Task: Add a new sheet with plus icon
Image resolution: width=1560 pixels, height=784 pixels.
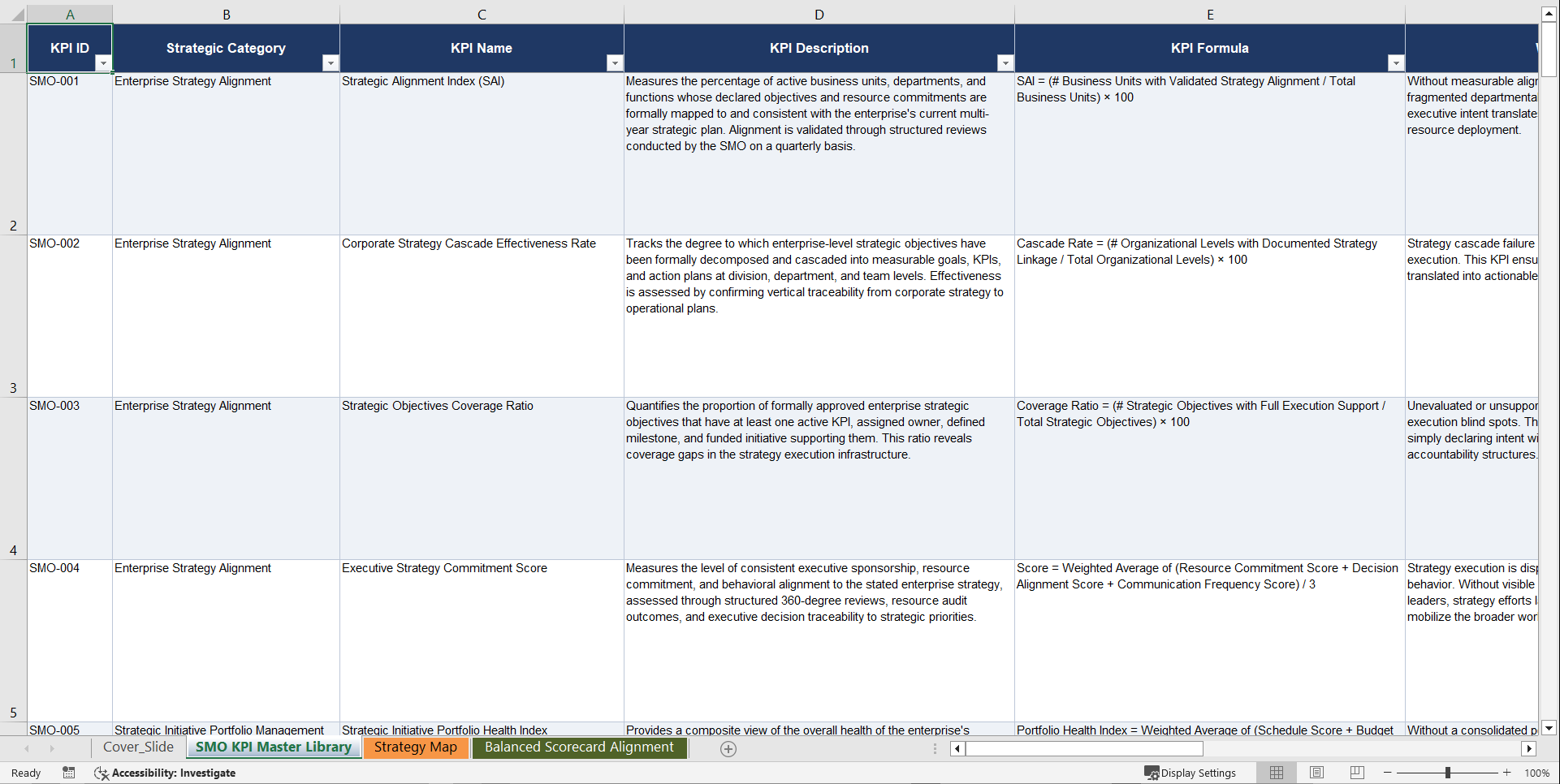Action: (x=728, y=749)
